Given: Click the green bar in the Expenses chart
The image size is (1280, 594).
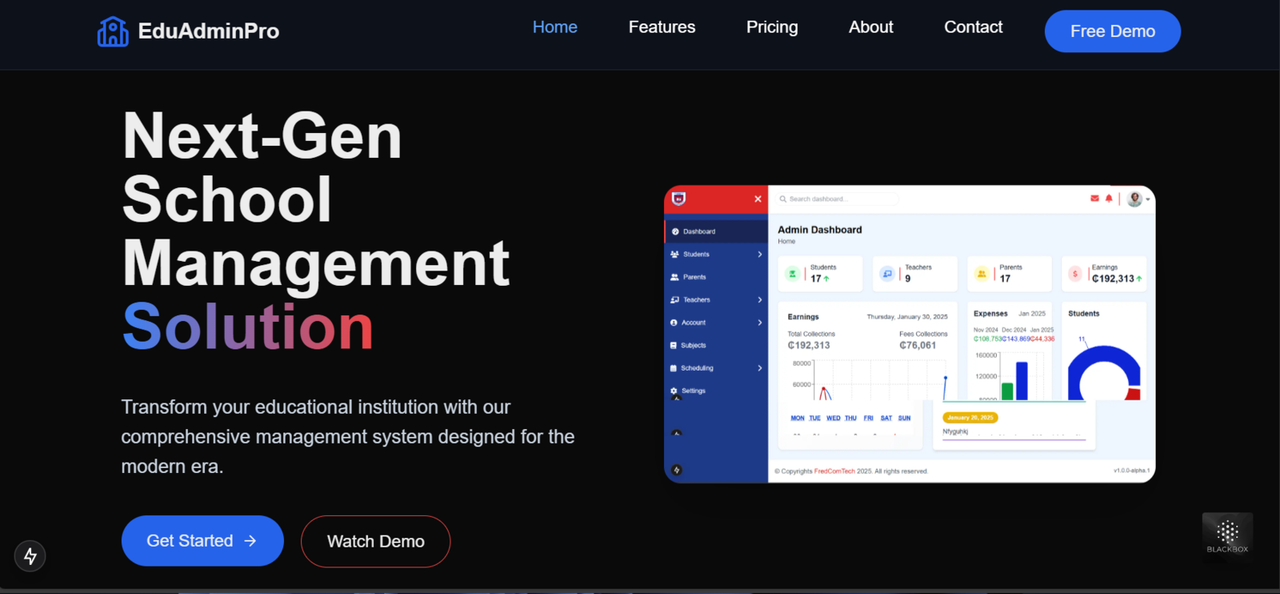Looking at the screenshot, I should [x=1007, y=391].
